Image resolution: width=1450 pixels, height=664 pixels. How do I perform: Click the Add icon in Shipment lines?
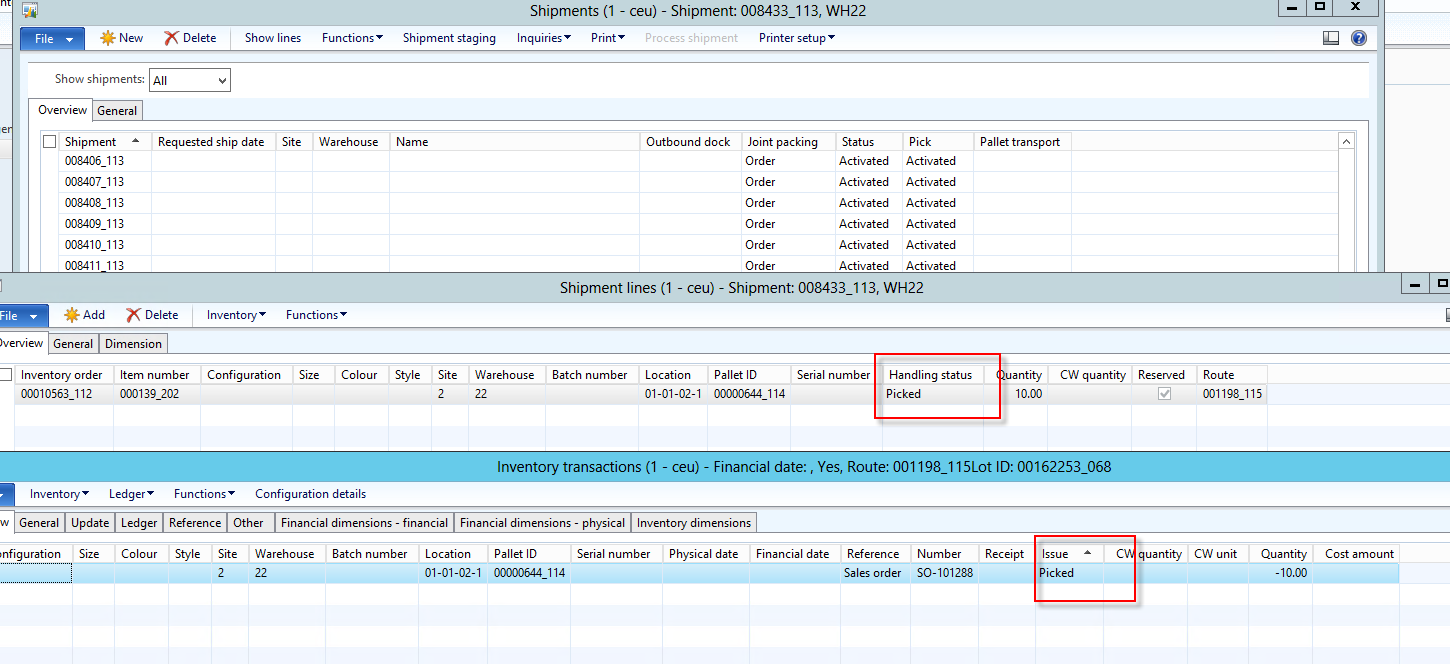pyautogui.click(x=71, y=315)
